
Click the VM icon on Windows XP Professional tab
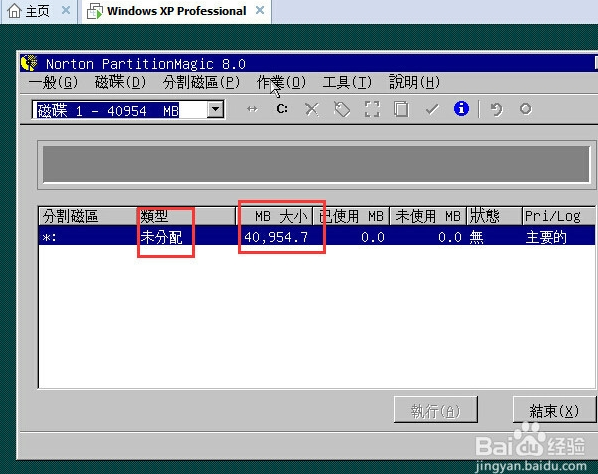[x=95, y=11]
